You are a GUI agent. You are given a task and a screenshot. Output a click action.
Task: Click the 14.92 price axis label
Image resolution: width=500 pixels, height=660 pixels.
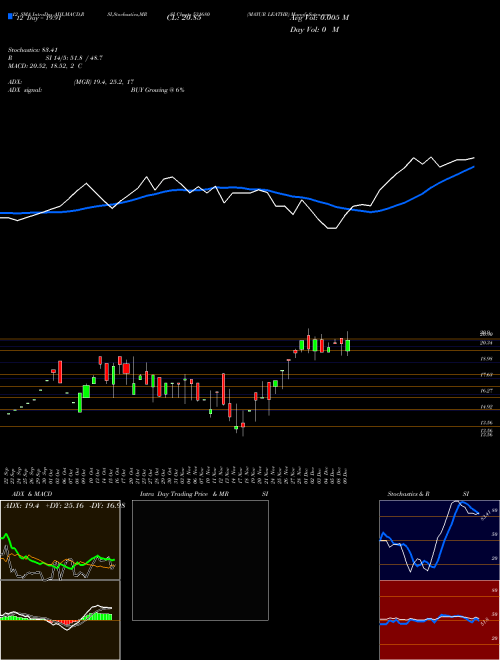(486, 407)
